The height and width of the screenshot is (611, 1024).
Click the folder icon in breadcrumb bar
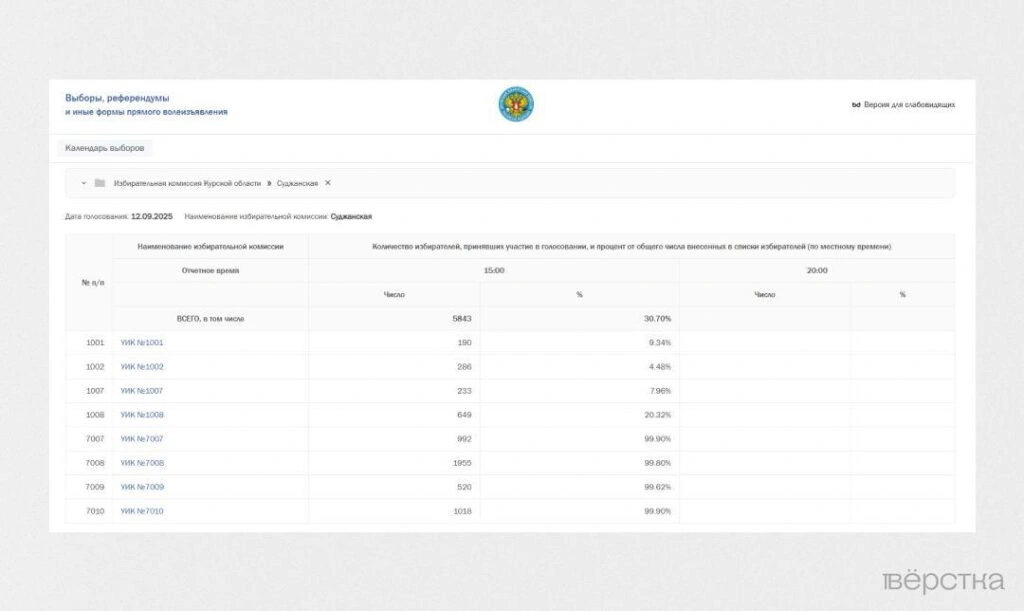tap(100, 183)
